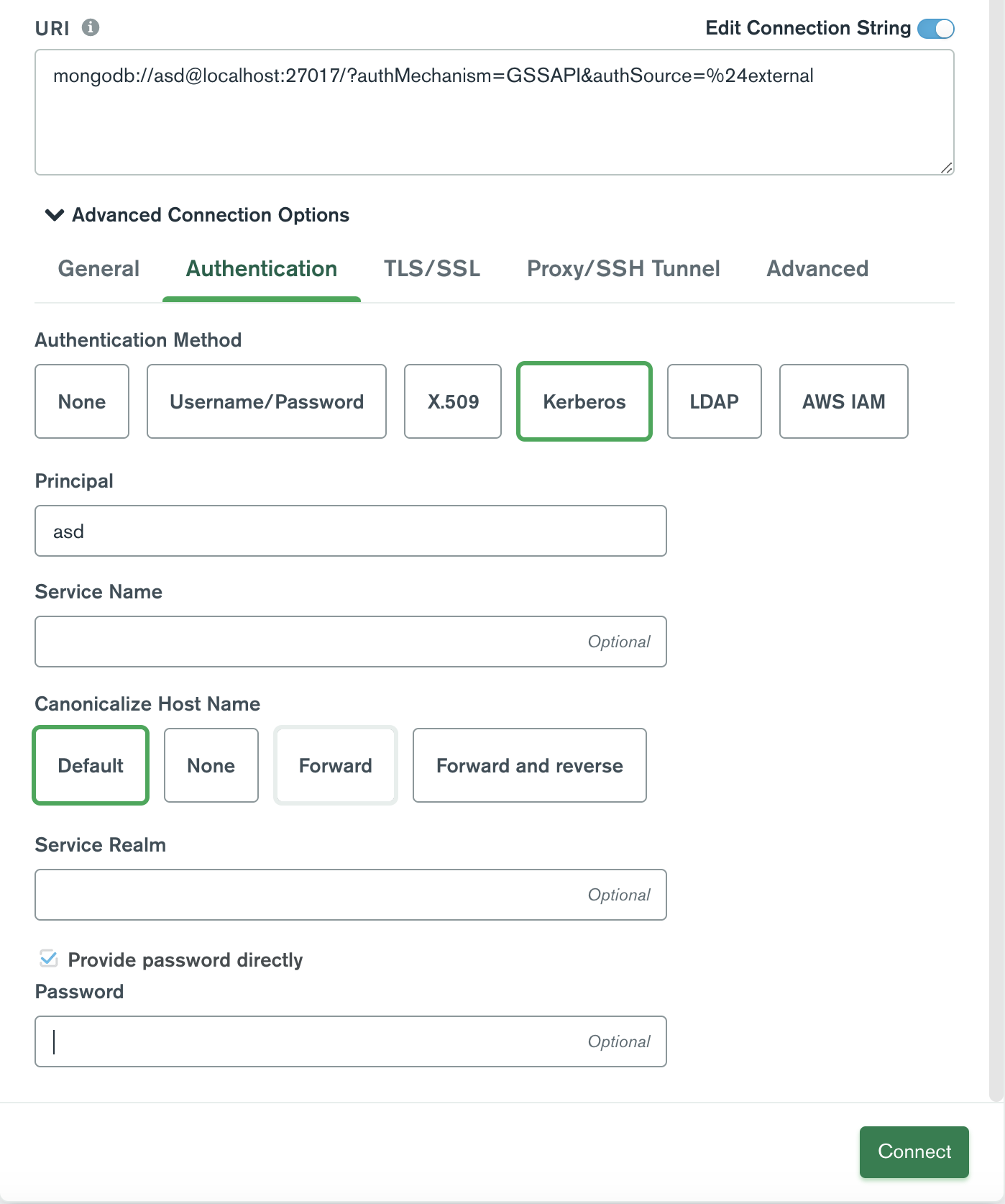Screen dimensions: 1005x1204
Task: Open the Advanced tab
Action: point(817,268)
